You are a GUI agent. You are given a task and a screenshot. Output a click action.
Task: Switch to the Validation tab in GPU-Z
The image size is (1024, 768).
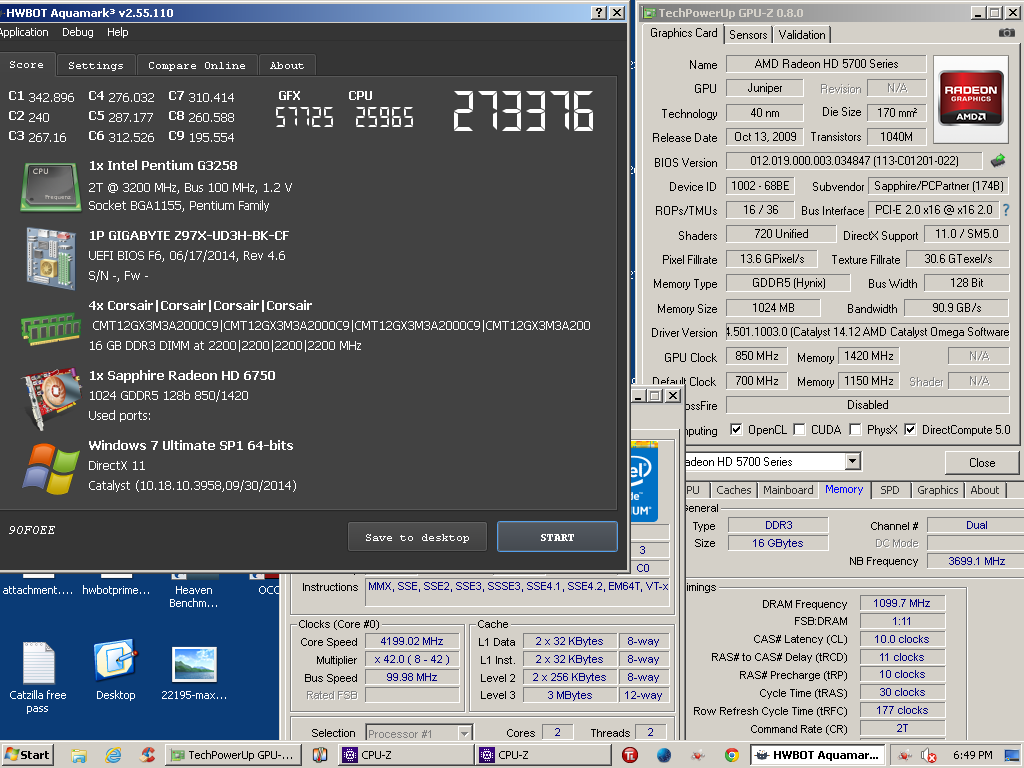coord(802,35)
